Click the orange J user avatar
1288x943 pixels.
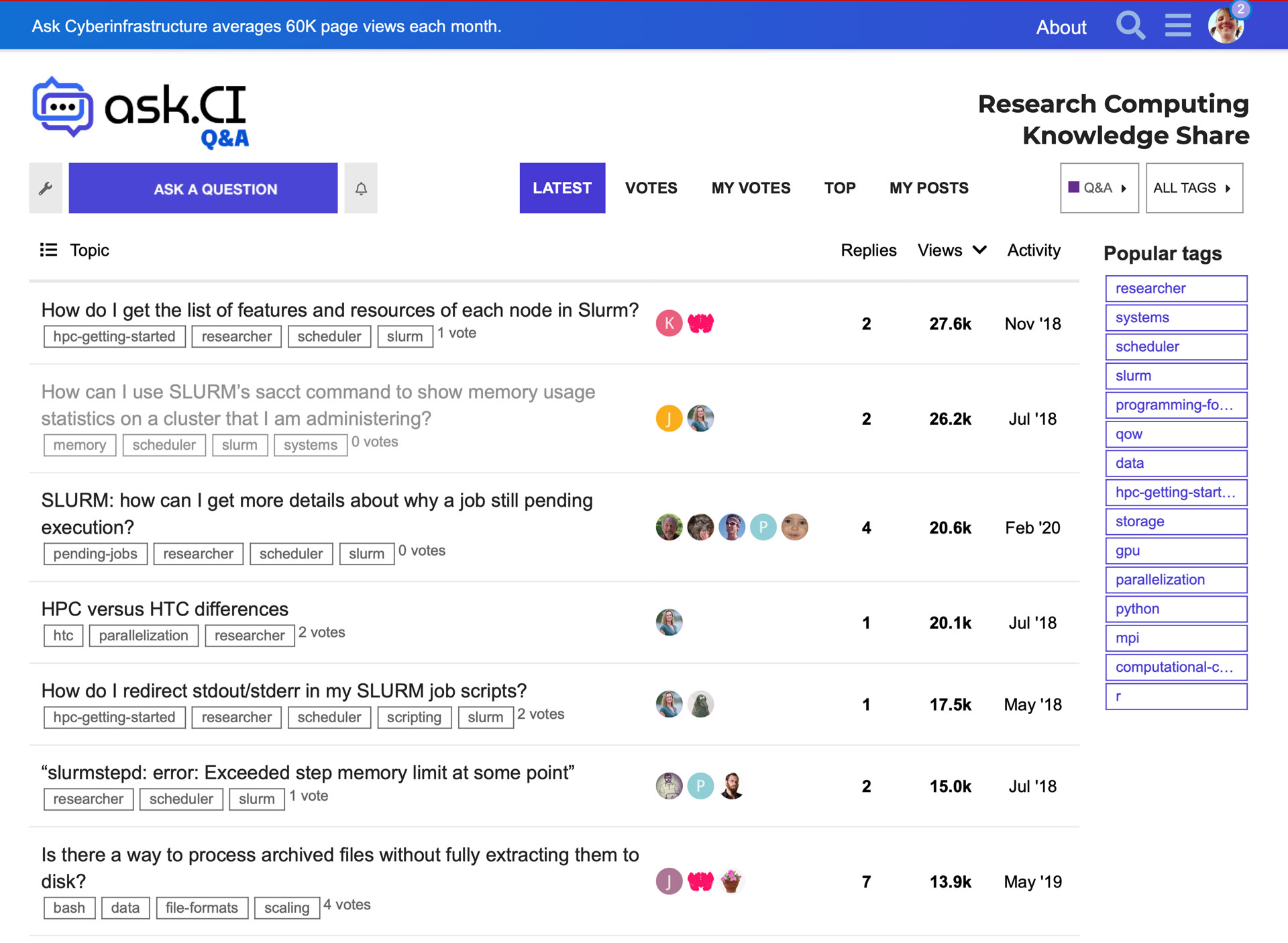coord(669,419)
